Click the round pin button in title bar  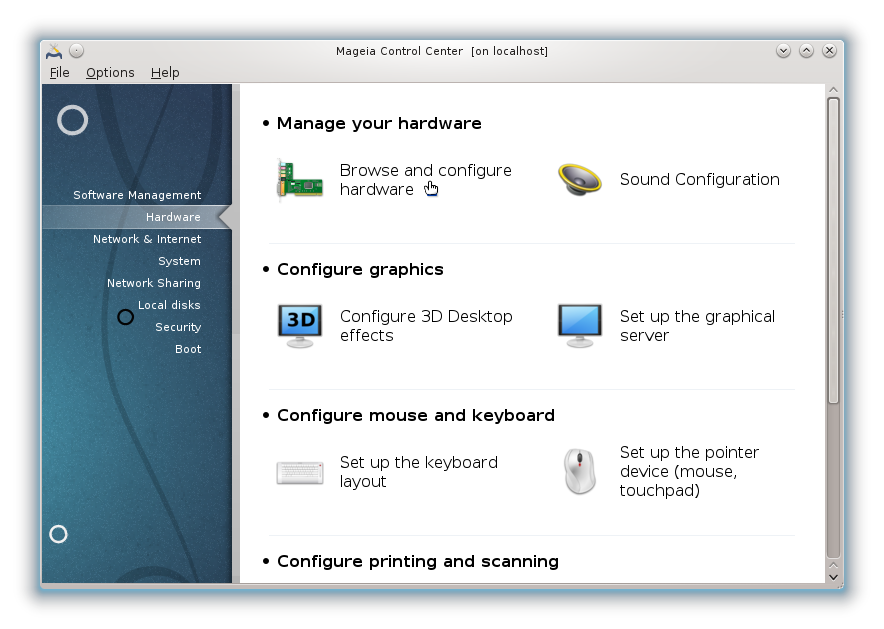coord(77,51)
